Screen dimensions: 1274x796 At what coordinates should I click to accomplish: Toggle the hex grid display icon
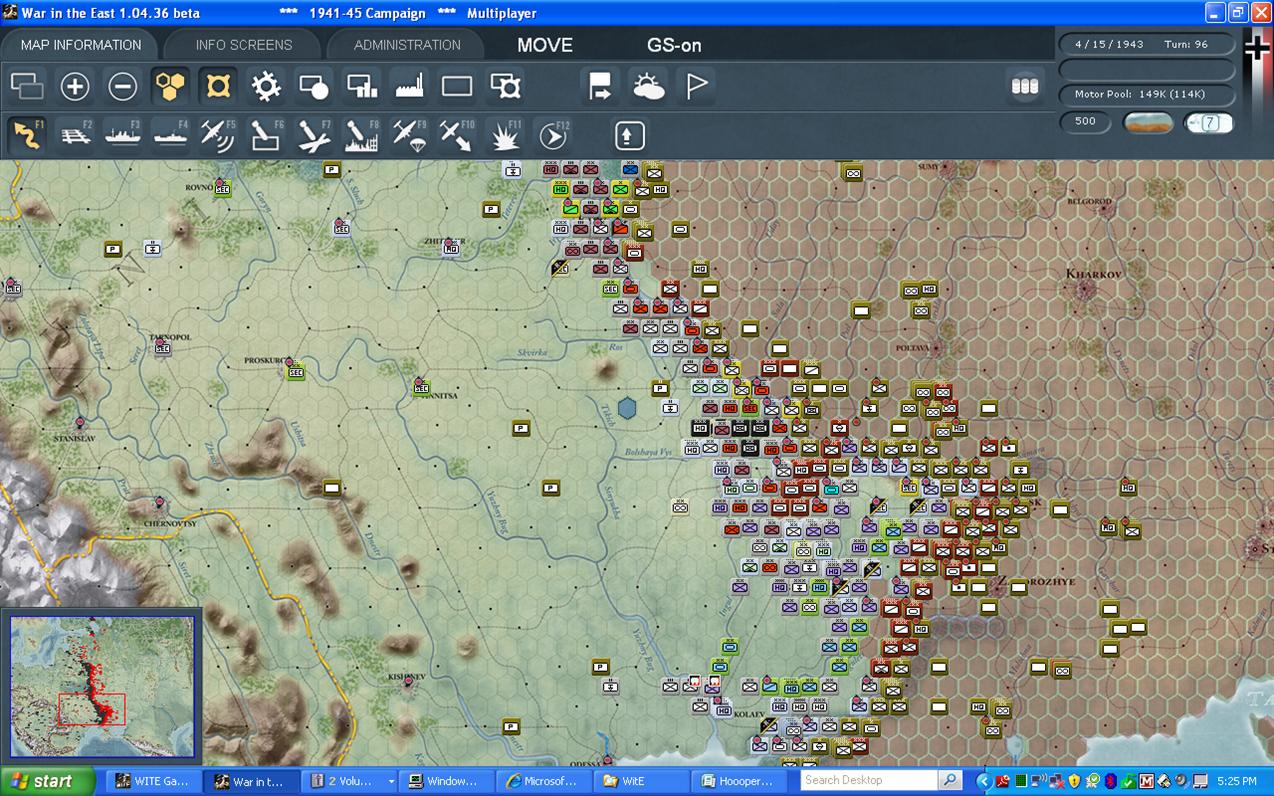(171, 87)
